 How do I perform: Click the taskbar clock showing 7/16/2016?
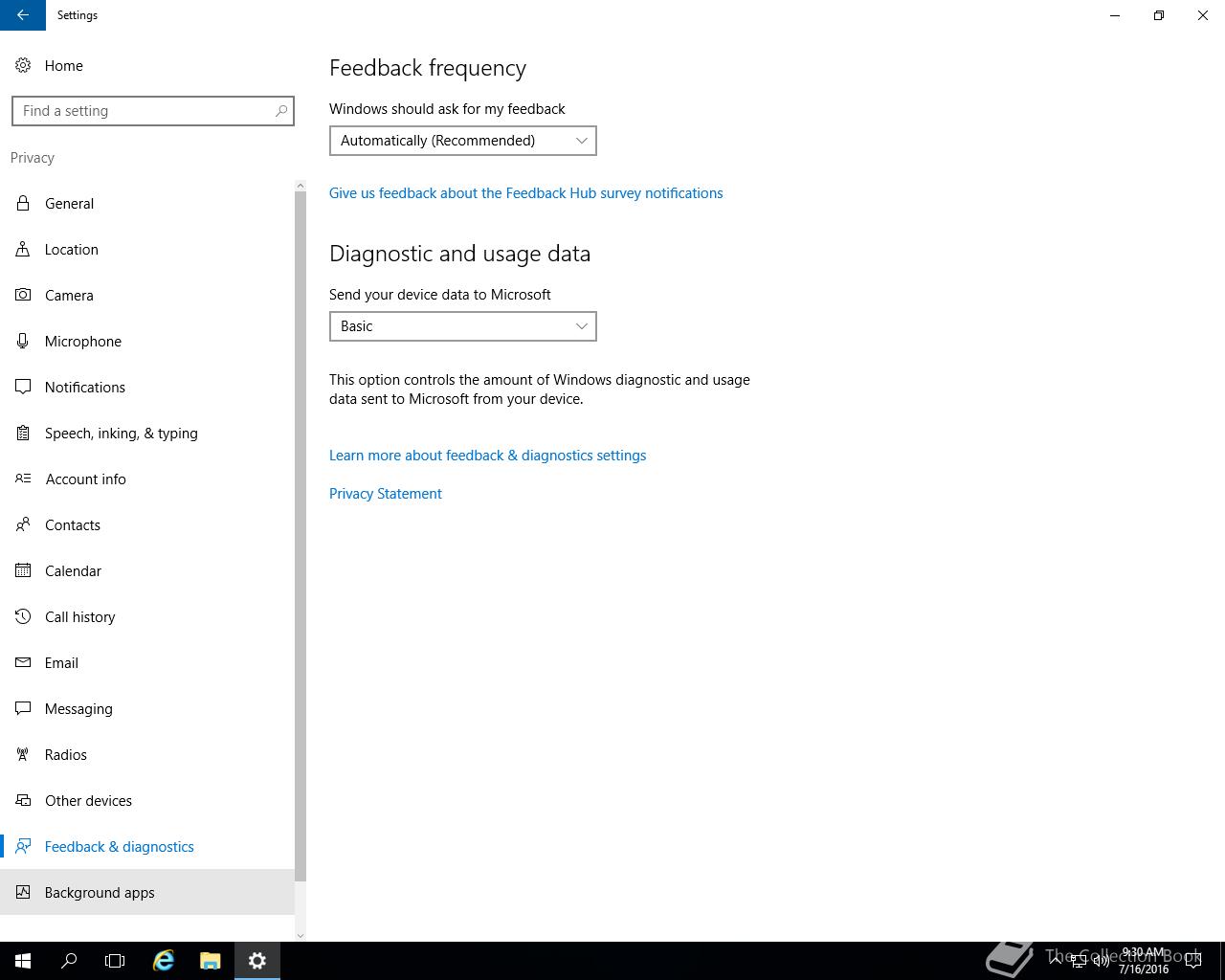click(1143, 961)
